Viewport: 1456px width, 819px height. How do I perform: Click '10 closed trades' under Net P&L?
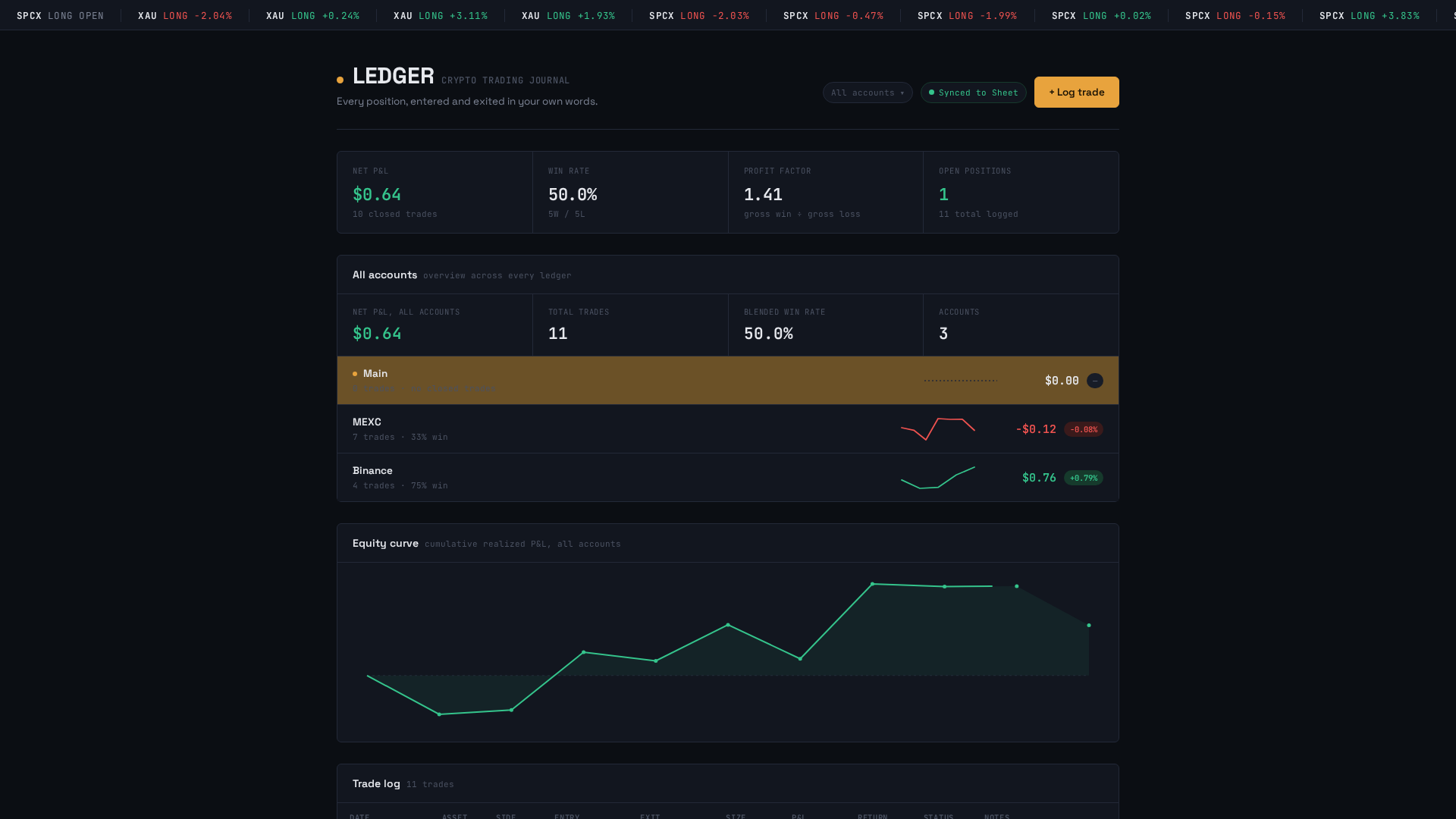[395, 214]
